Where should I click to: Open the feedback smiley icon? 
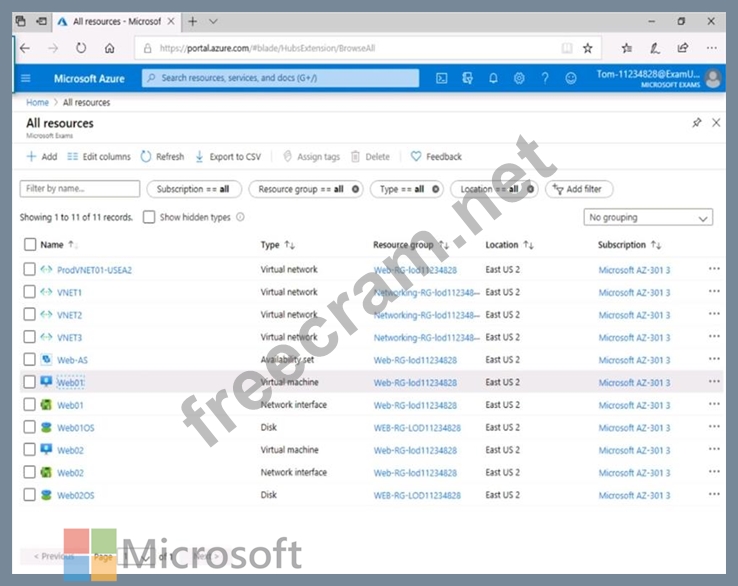570,78
